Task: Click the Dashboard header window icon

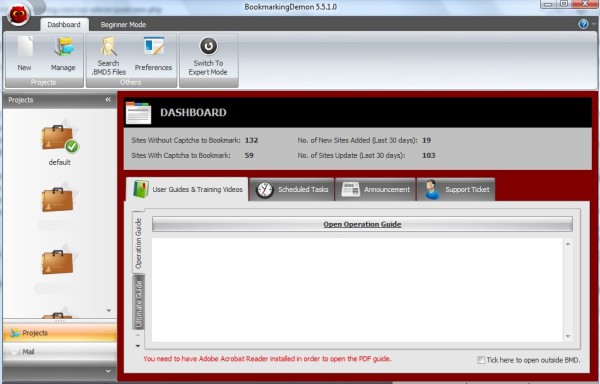Action: click(138, 113)
